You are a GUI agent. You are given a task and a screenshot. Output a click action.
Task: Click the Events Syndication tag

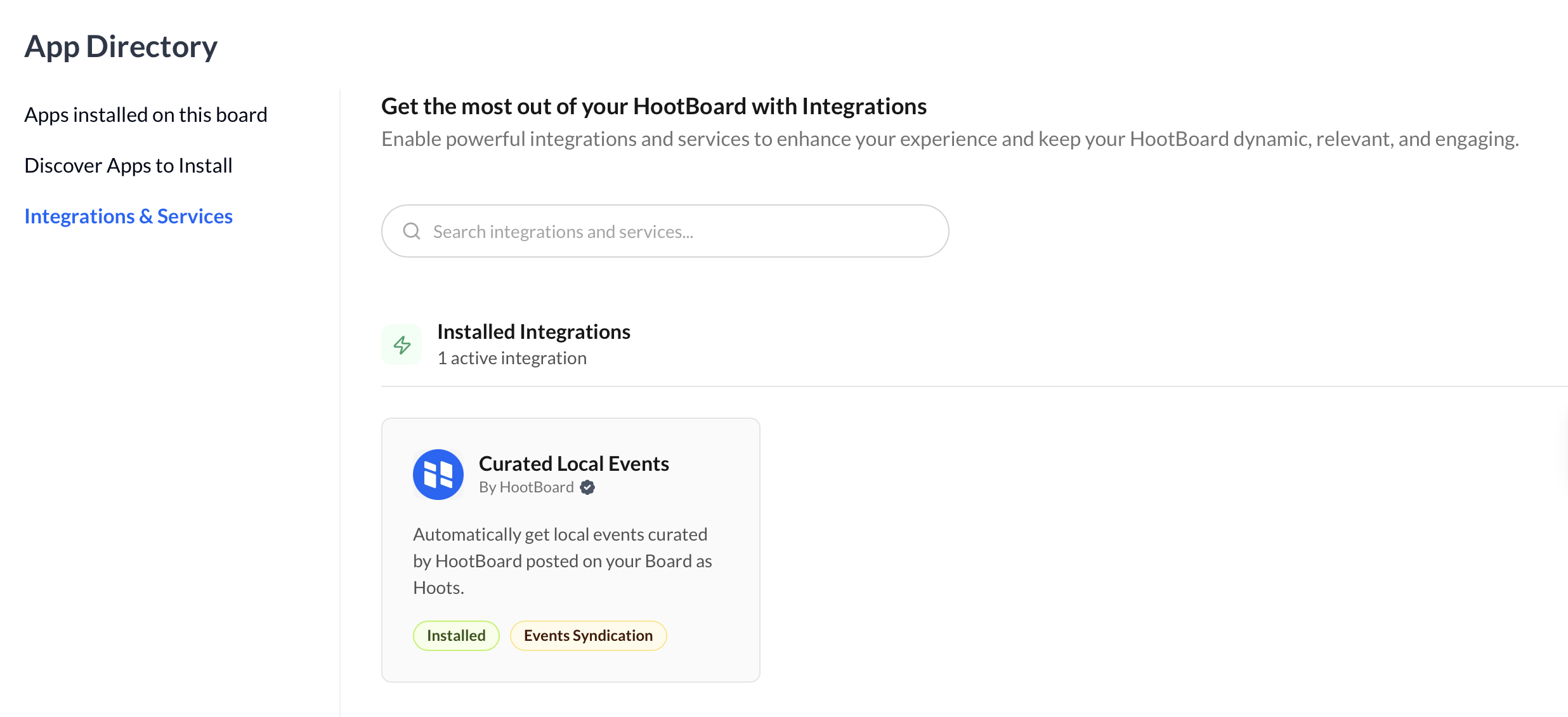tap(588, 636)
